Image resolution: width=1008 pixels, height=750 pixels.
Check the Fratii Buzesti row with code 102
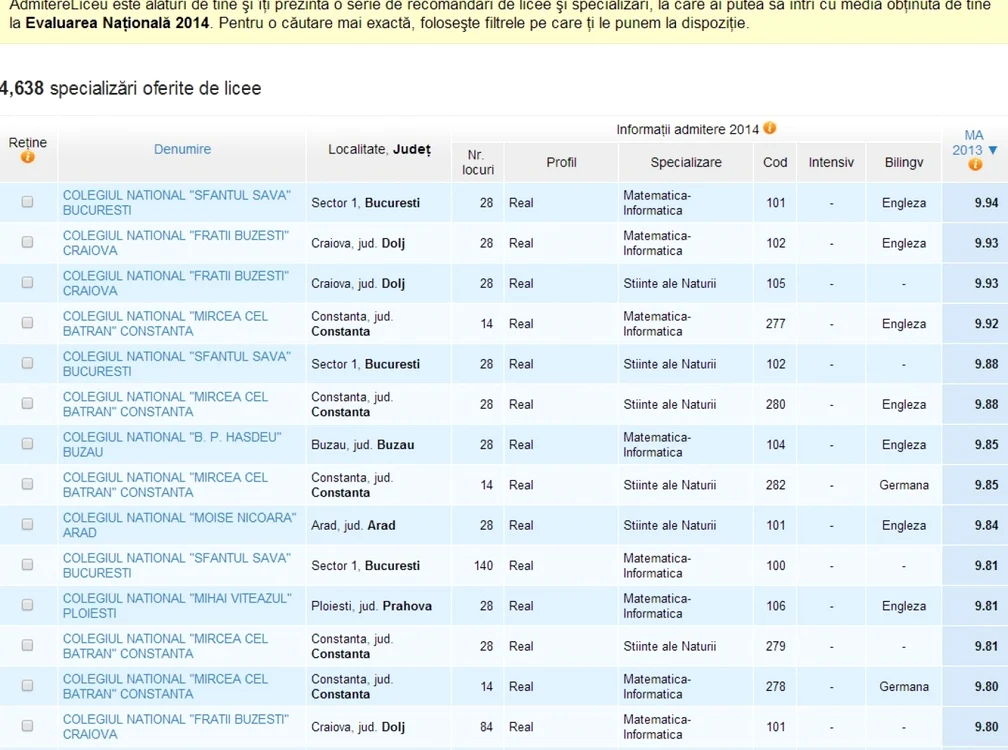coord(27,242)
